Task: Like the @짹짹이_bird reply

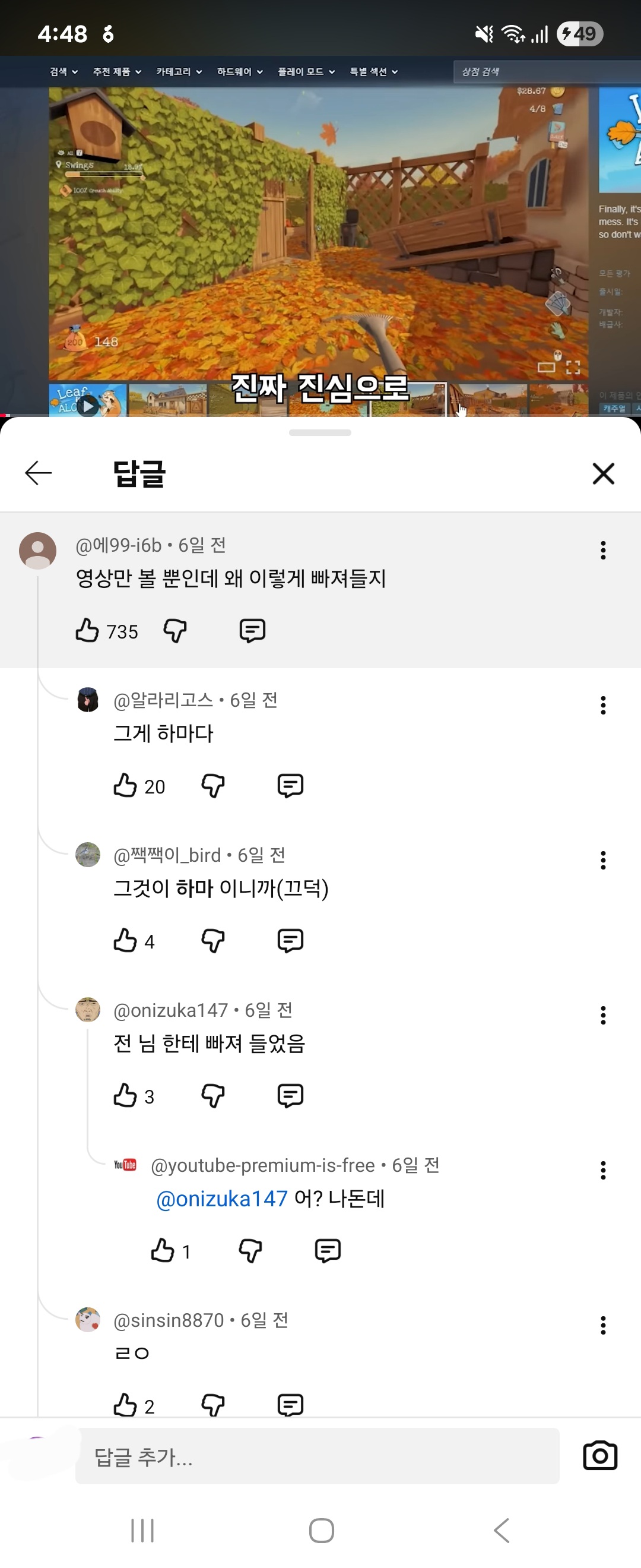Action: 125,940
